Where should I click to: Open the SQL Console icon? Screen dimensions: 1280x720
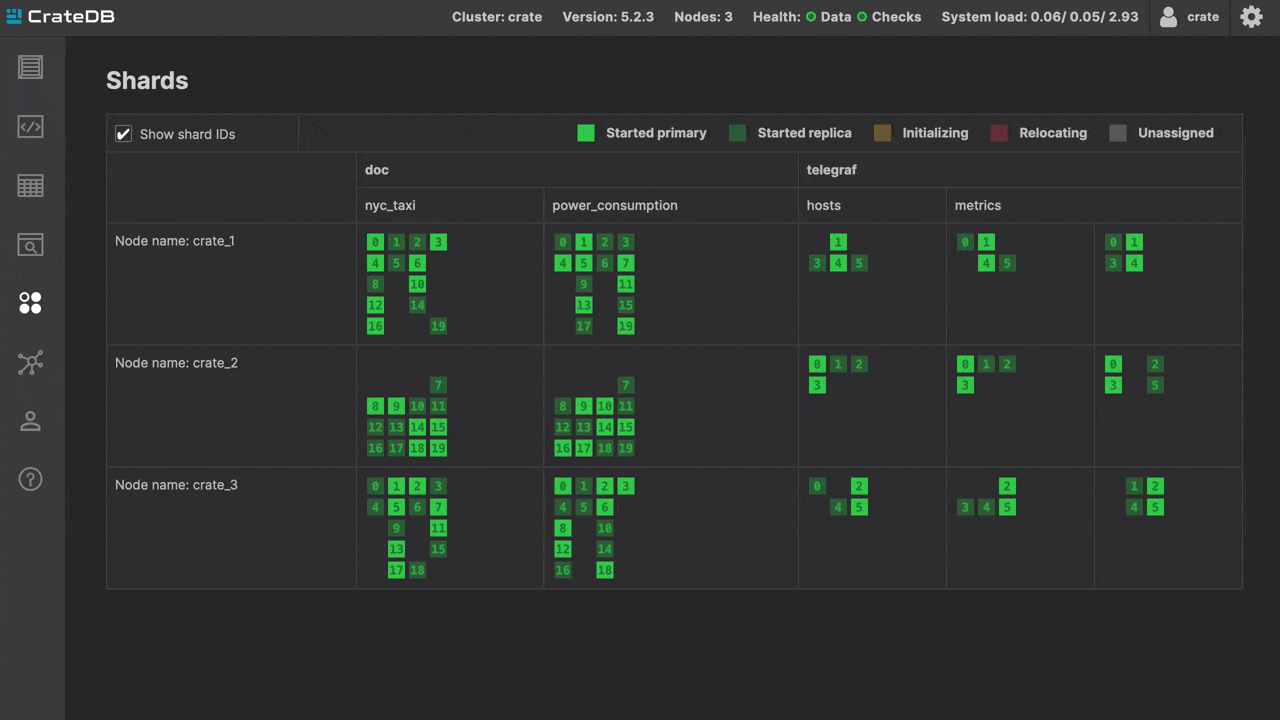(31, 127)
